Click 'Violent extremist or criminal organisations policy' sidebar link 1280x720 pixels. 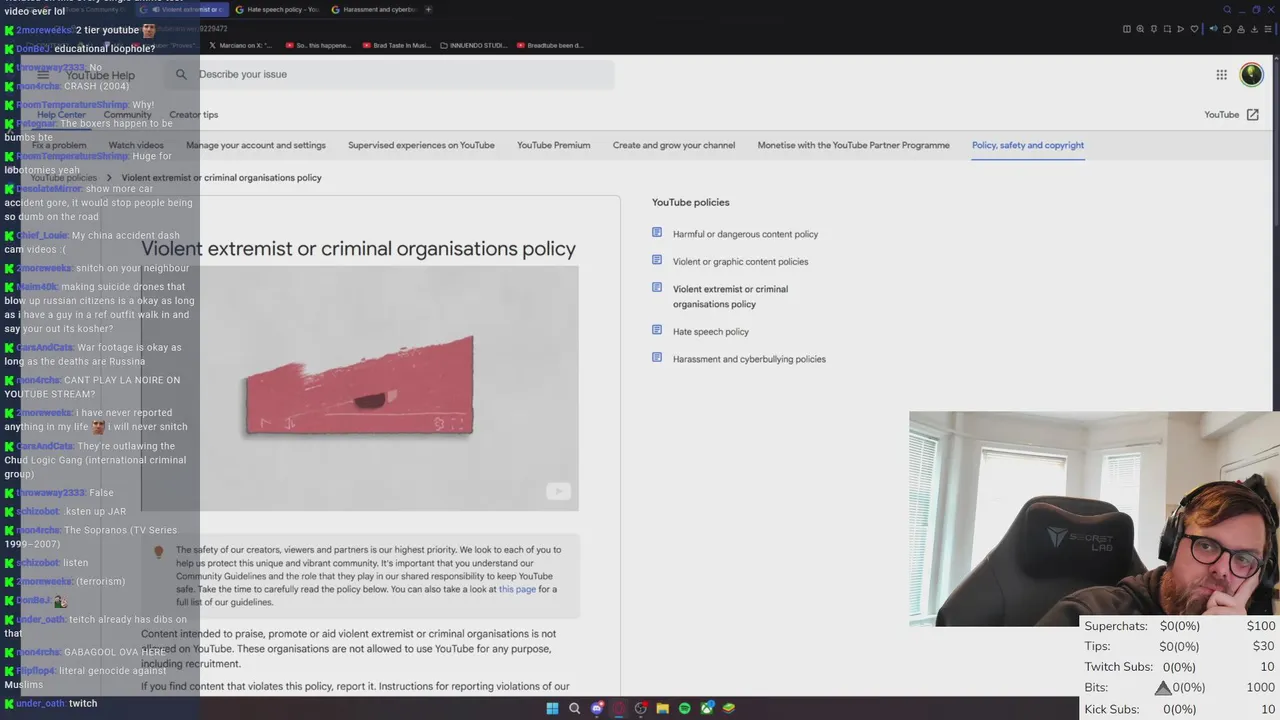pyautogui.click(x=730, y=296)
